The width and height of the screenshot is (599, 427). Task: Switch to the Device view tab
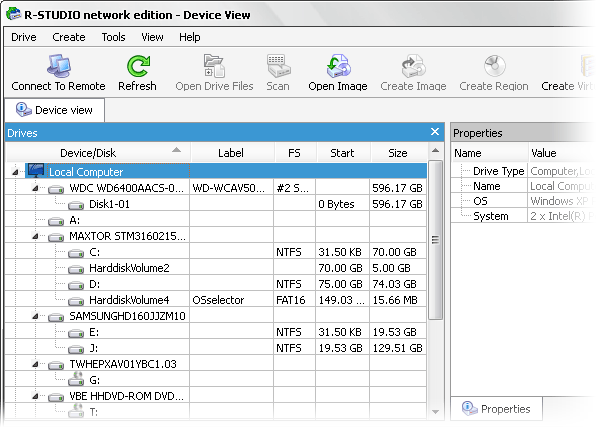tap(54, 110)
